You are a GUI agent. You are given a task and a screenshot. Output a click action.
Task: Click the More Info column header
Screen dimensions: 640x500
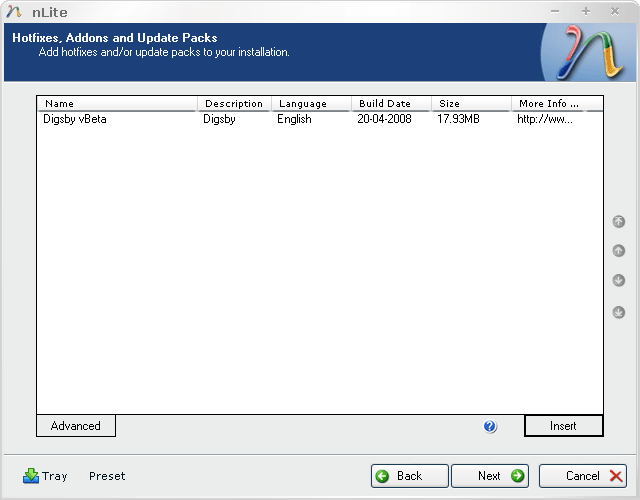click(x=549, y=104)
